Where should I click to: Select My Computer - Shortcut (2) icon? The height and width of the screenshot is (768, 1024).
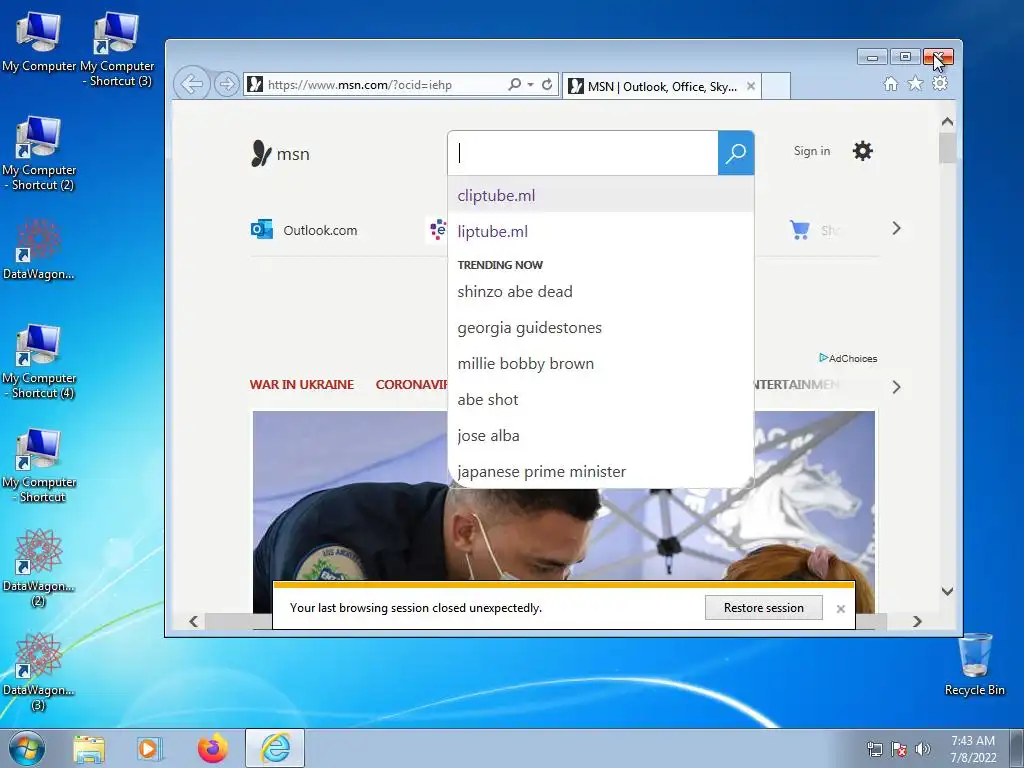point(39,153)
